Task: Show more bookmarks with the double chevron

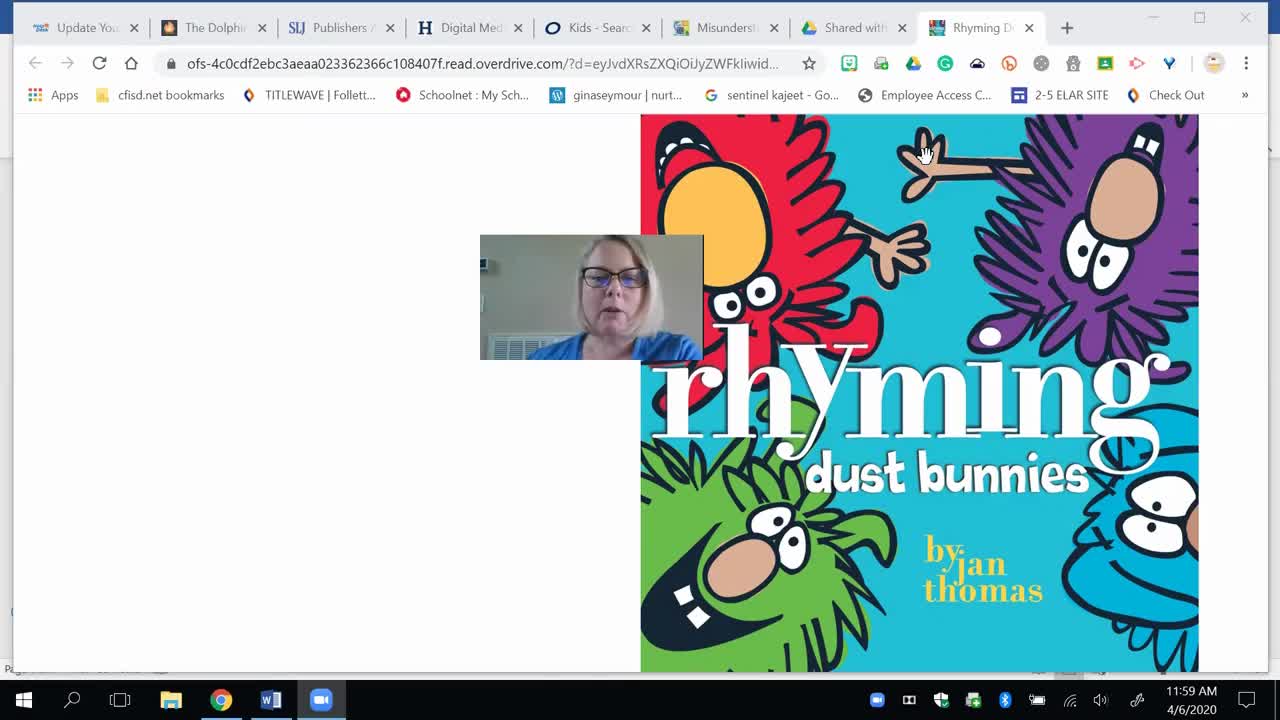Action: pyautogui.click(x=1245, y=95)
